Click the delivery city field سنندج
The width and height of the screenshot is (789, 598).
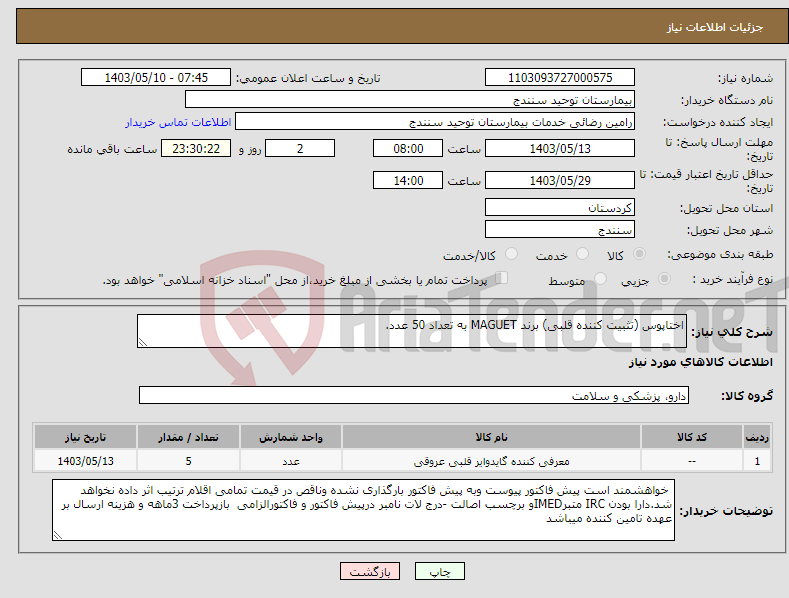tap(560, 230)
